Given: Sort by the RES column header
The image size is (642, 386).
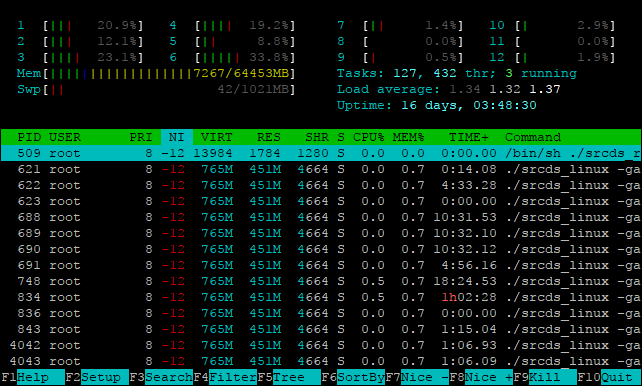Looking at the screenshot, I should click(269, 137).
